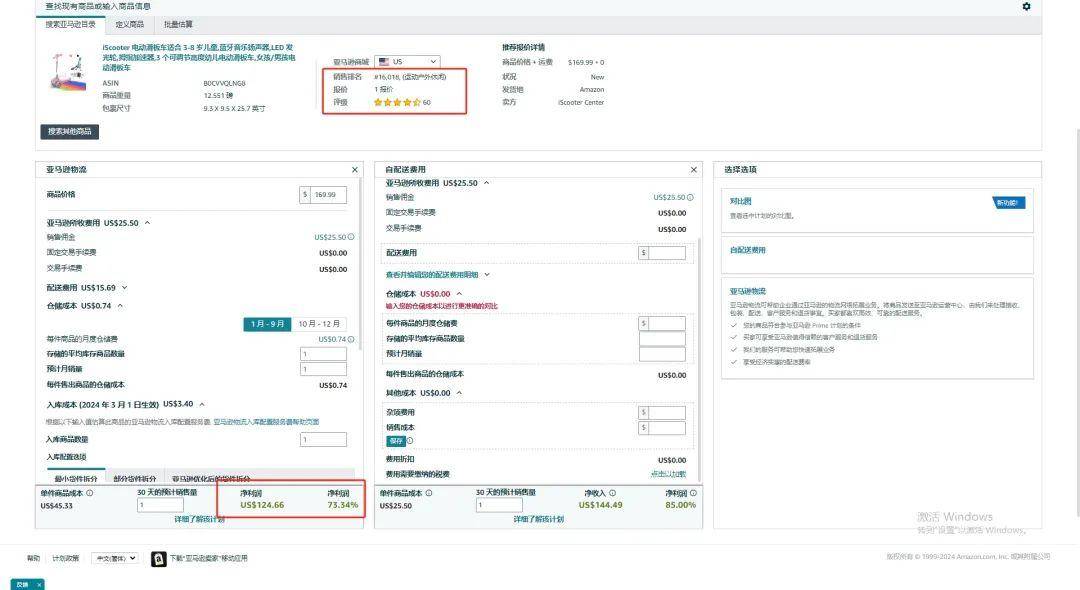1080x590 pixels.
Task: Click the checkmark beside Prime eligibility line
Action: tap(734, 325)
